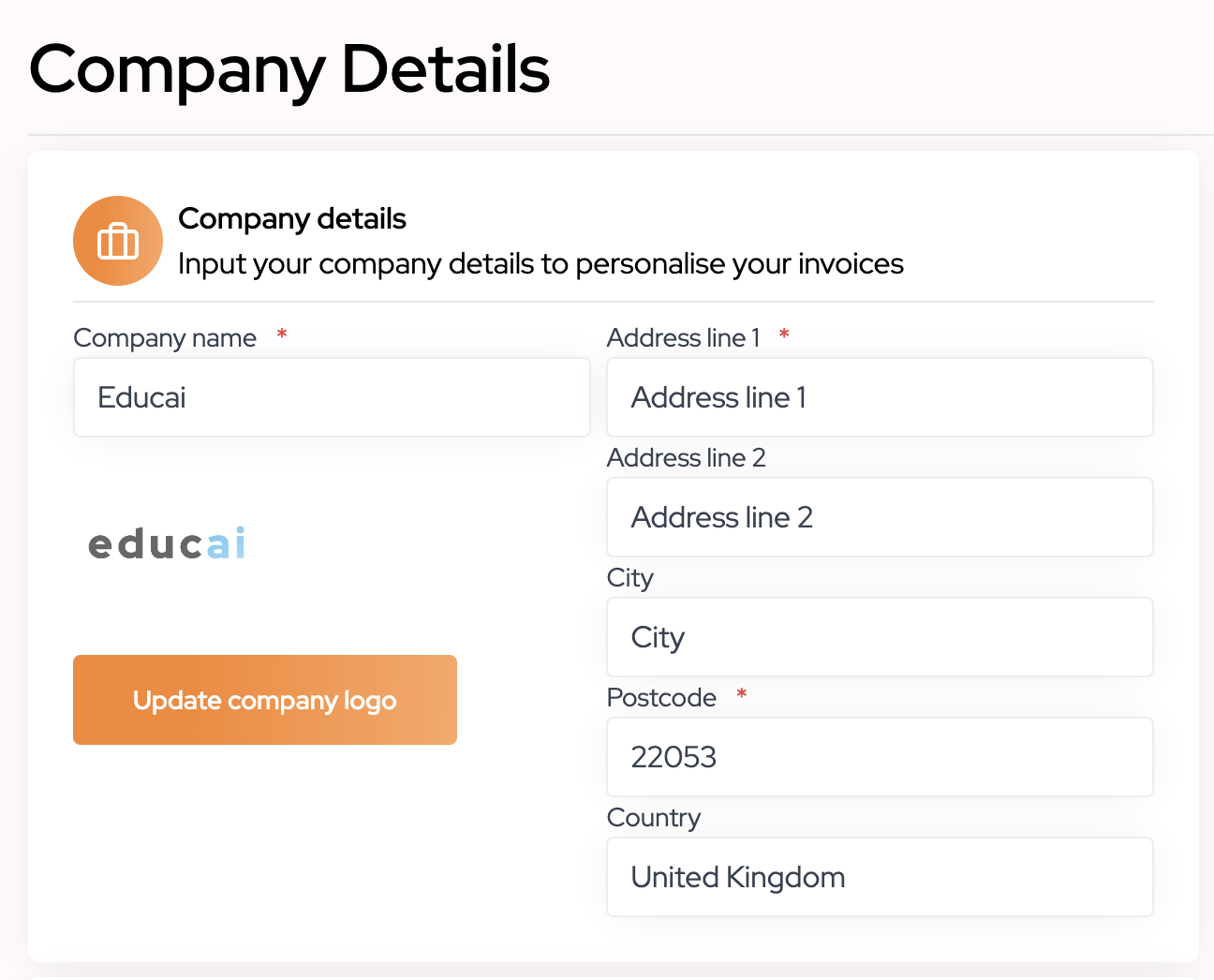Click the red asterisk beside Postcode
This screenshot has width=1214, height=980.
pyautogui.click(x=742, y=694)
